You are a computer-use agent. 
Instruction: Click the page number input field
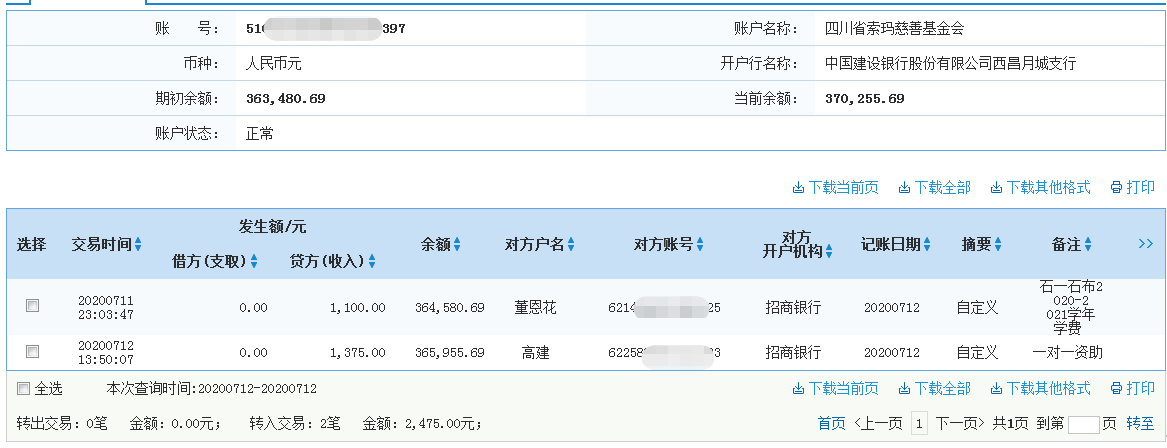tap(1083, 424)
